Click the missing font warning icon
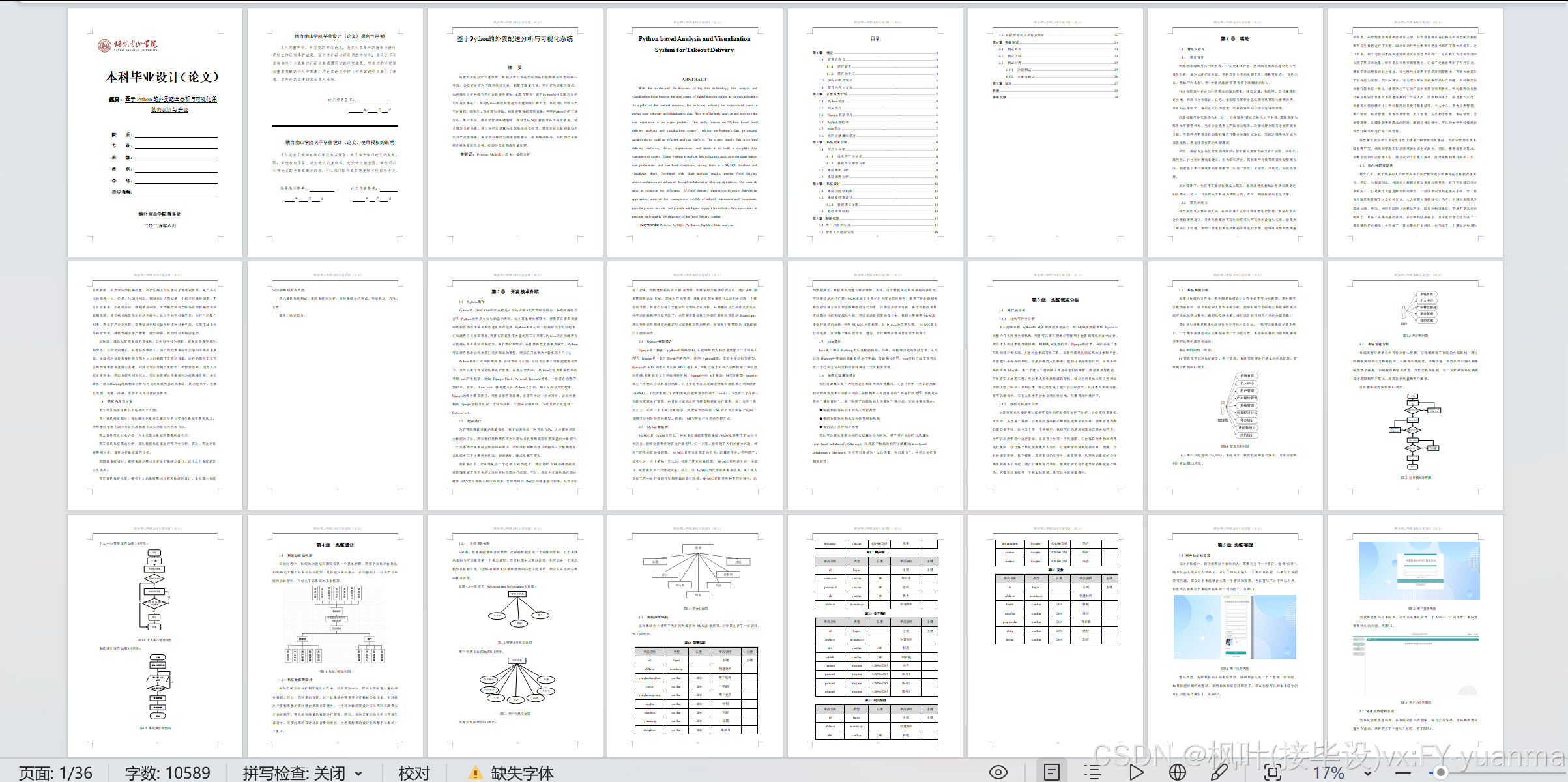This screenshot has width=1568, height=782. tap(475, 773)
